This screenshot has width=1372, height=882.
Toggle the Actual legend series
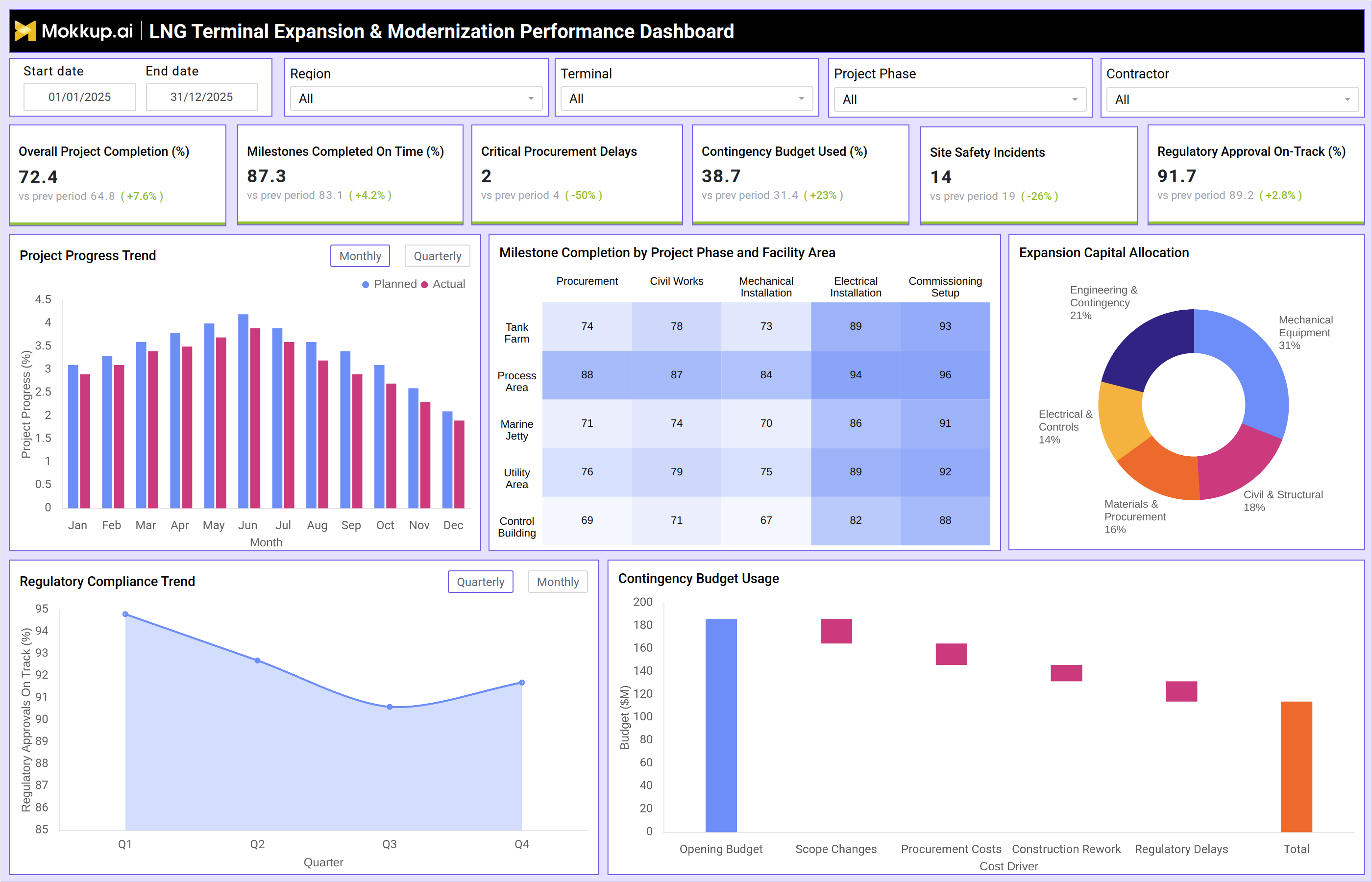tap(443, 284)
